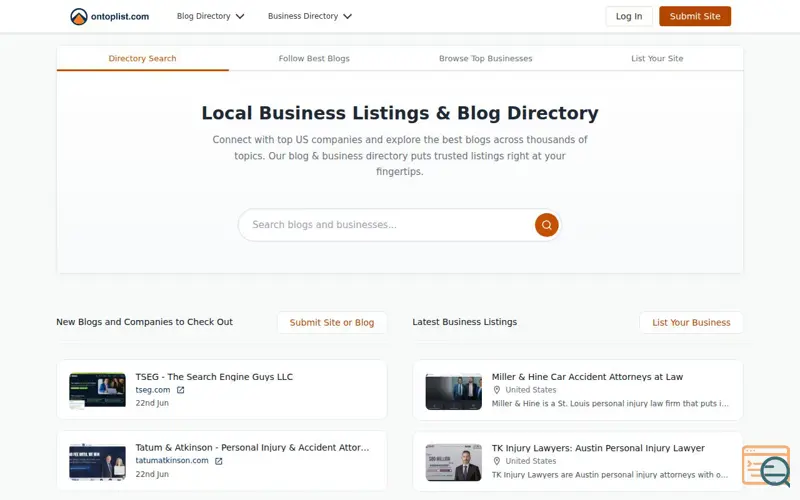Open TK Injury Lawyers listing thumbnail
The height and width of the screenshot is (500, 800).
point(454,463)
